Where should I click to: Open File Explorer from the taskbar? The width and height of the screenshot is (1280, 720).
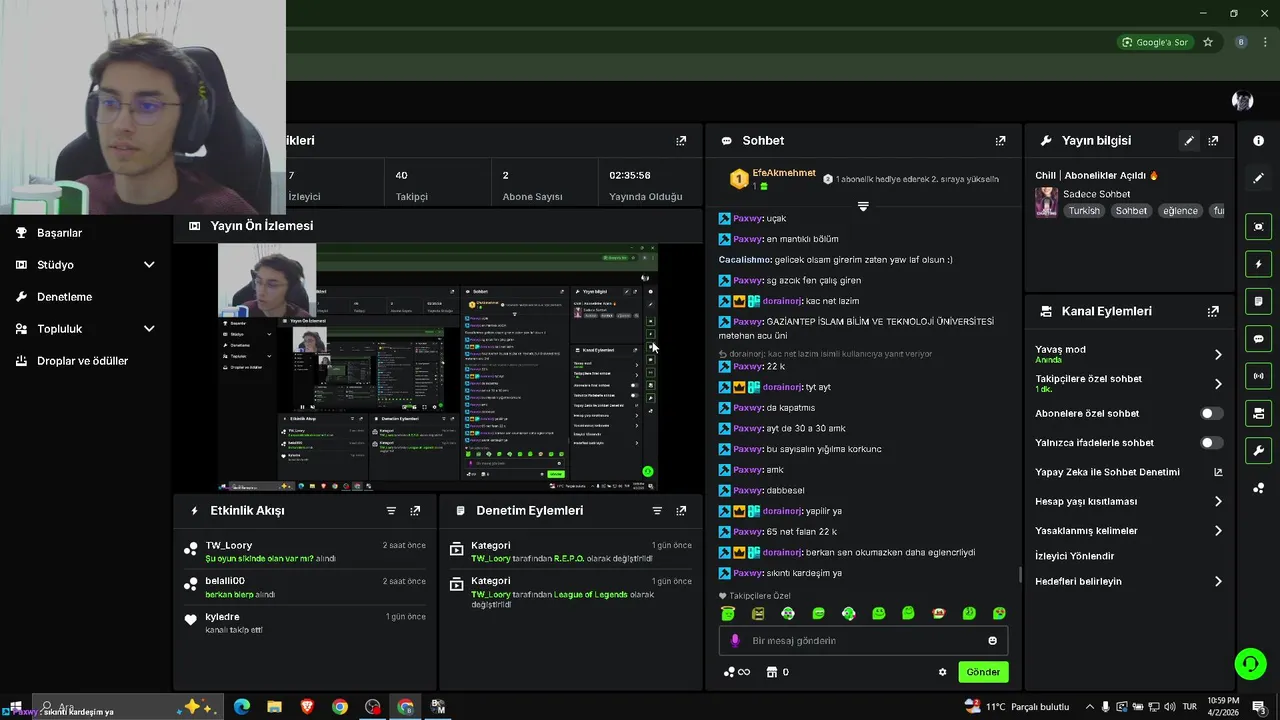[x=274, y=707]
